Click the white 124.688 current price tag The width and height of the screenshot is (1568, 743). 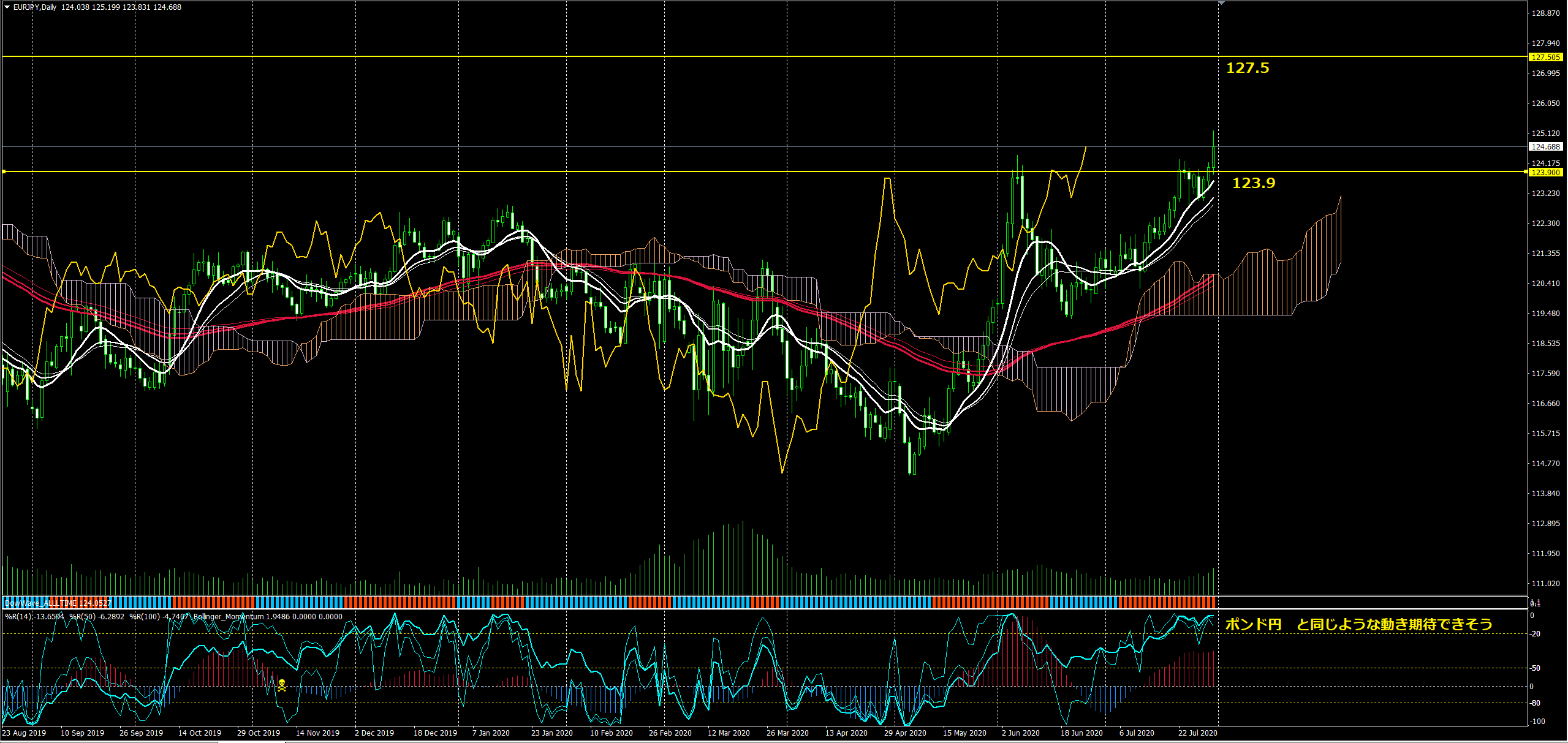pos(1545,146)
